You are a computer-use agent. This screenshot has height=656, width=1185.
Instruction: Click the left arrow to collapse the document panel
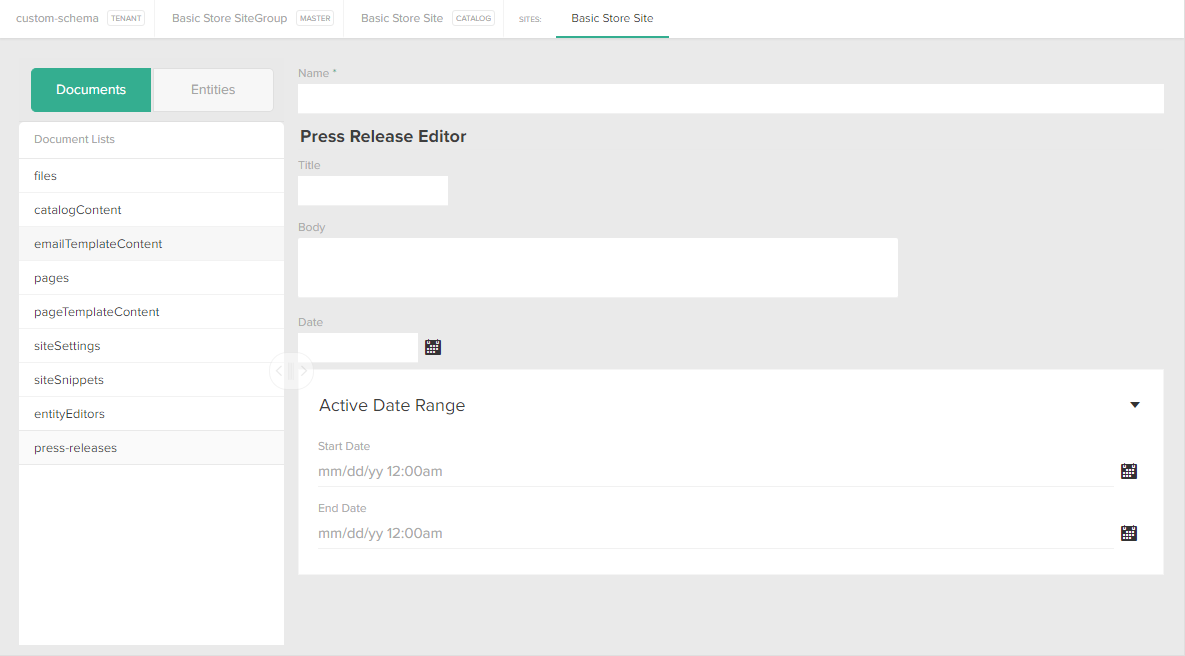pyautogui.click(x=281, y=371)
